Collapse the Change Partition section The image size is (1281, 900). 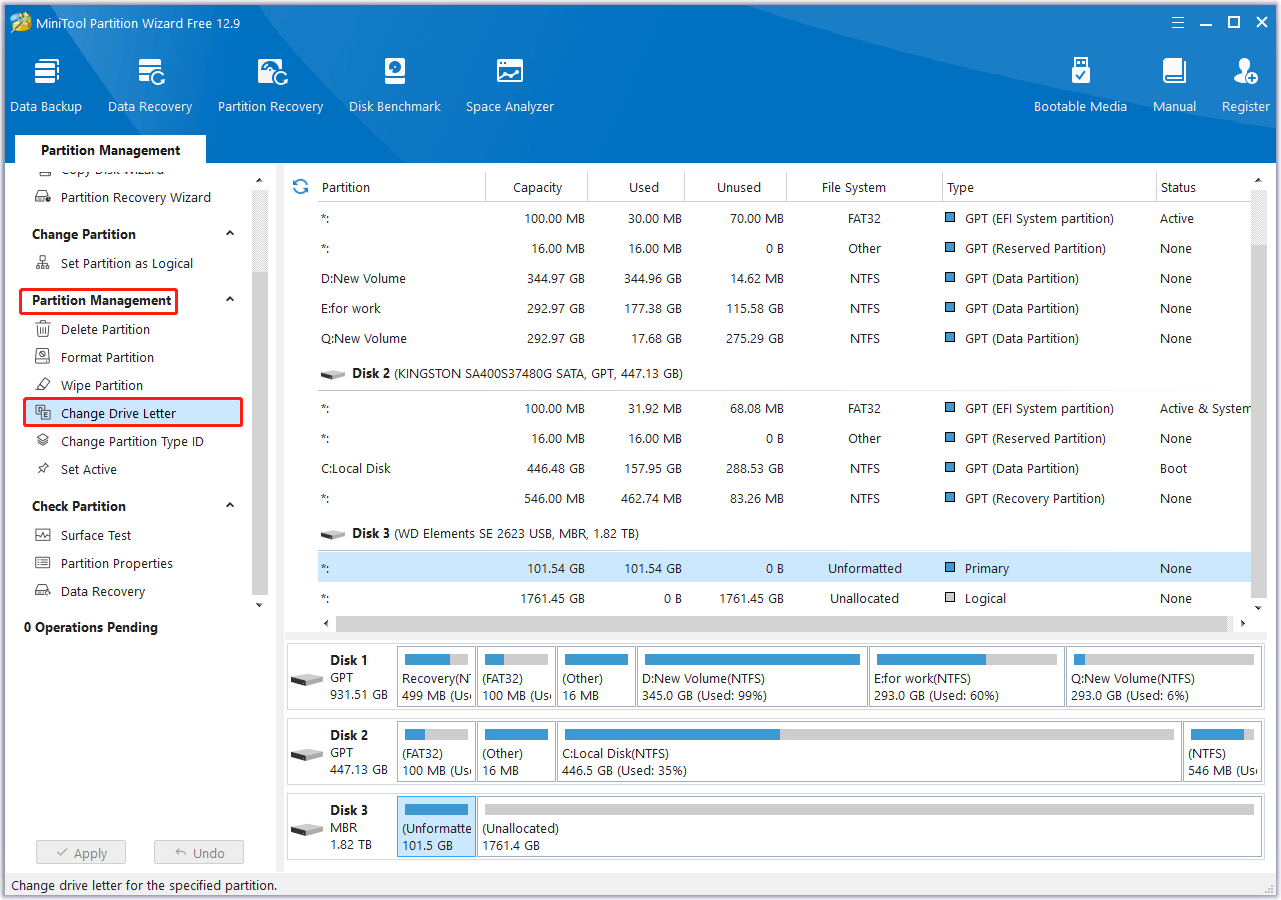[230, 234]
